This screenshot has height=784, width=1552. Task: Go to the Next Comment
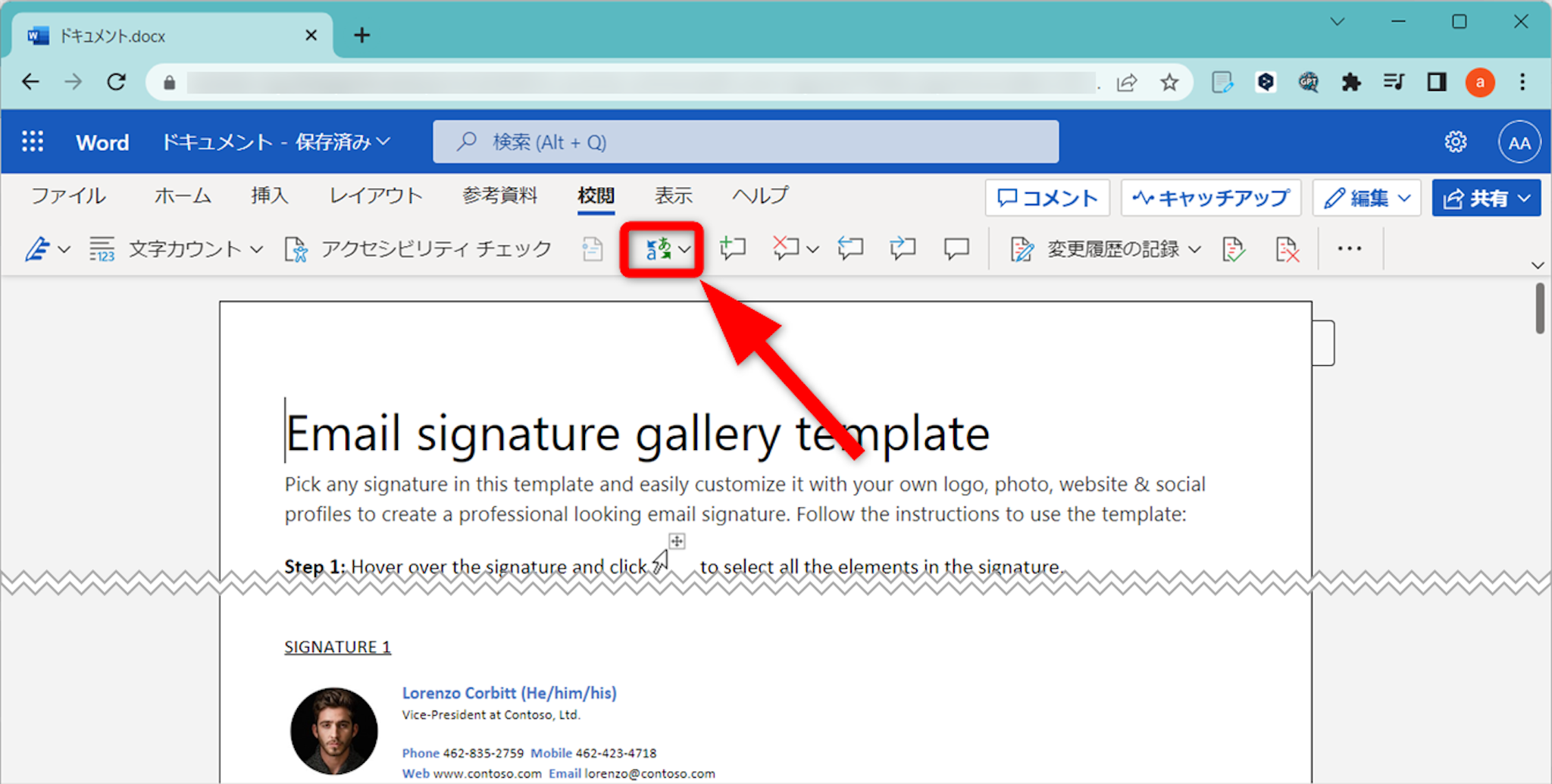(x=903, y=248)
